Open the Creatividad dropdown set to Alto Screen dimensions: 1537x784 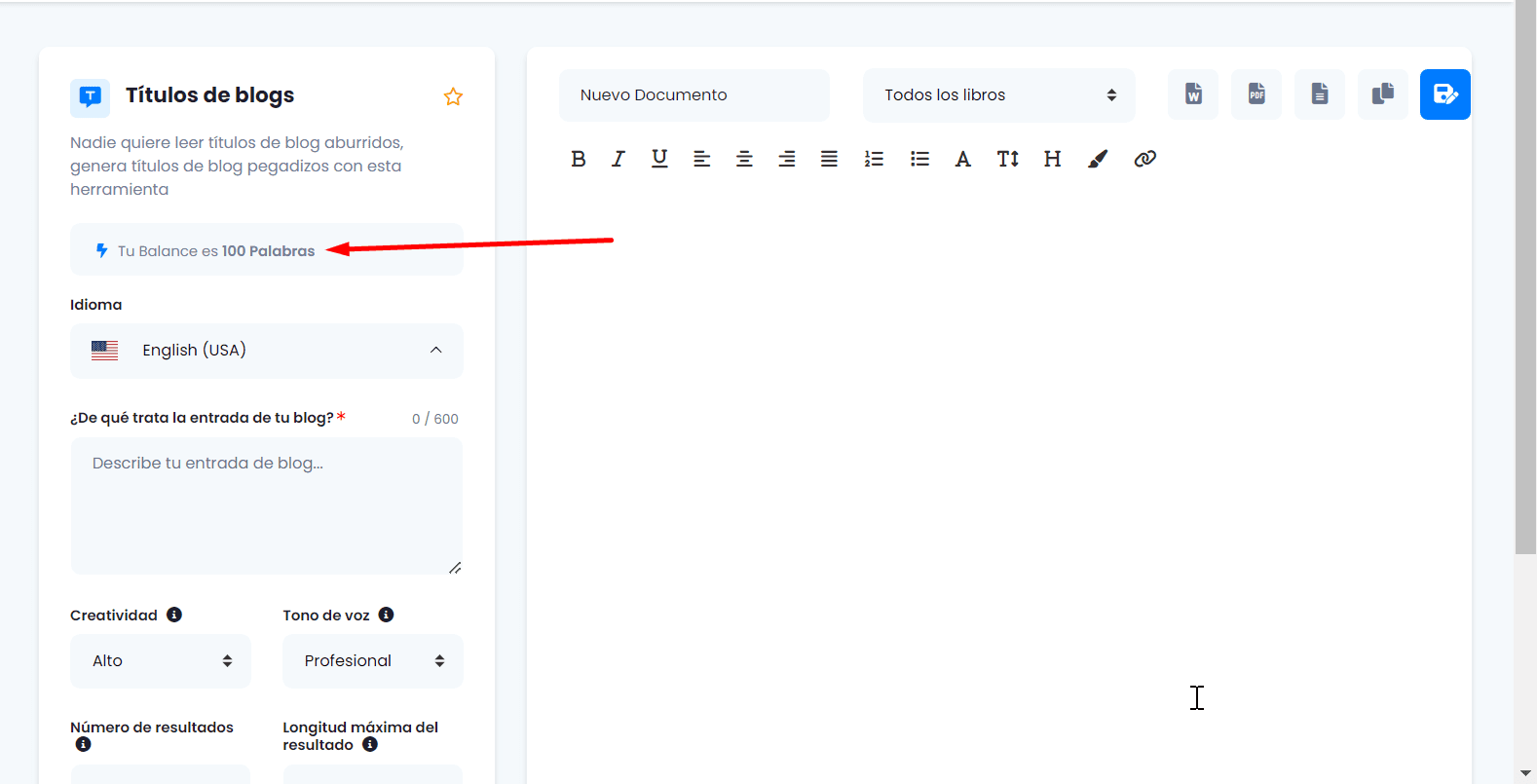(x=161, y=661)
